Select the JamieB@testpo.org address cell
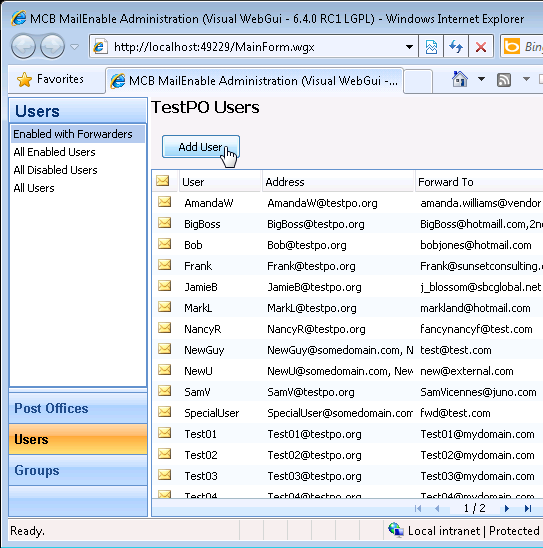The image size is (543, 548). (x=314, y=287)
